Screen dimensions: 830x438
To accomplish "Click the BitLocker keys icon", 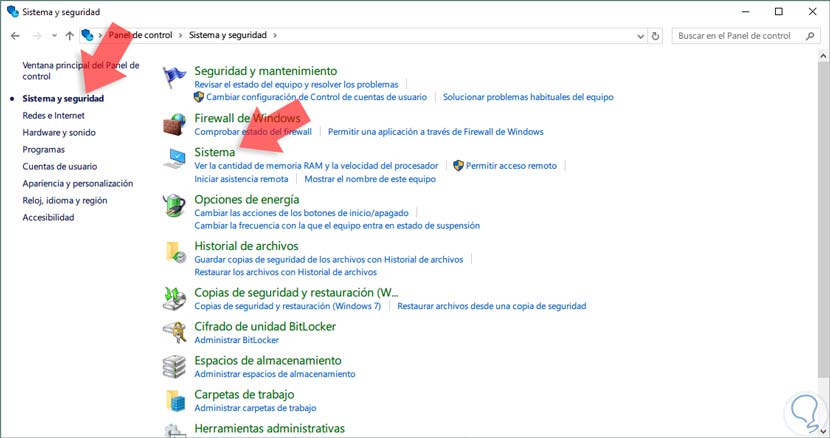I will pyautogui.click(x=174, y=333).
